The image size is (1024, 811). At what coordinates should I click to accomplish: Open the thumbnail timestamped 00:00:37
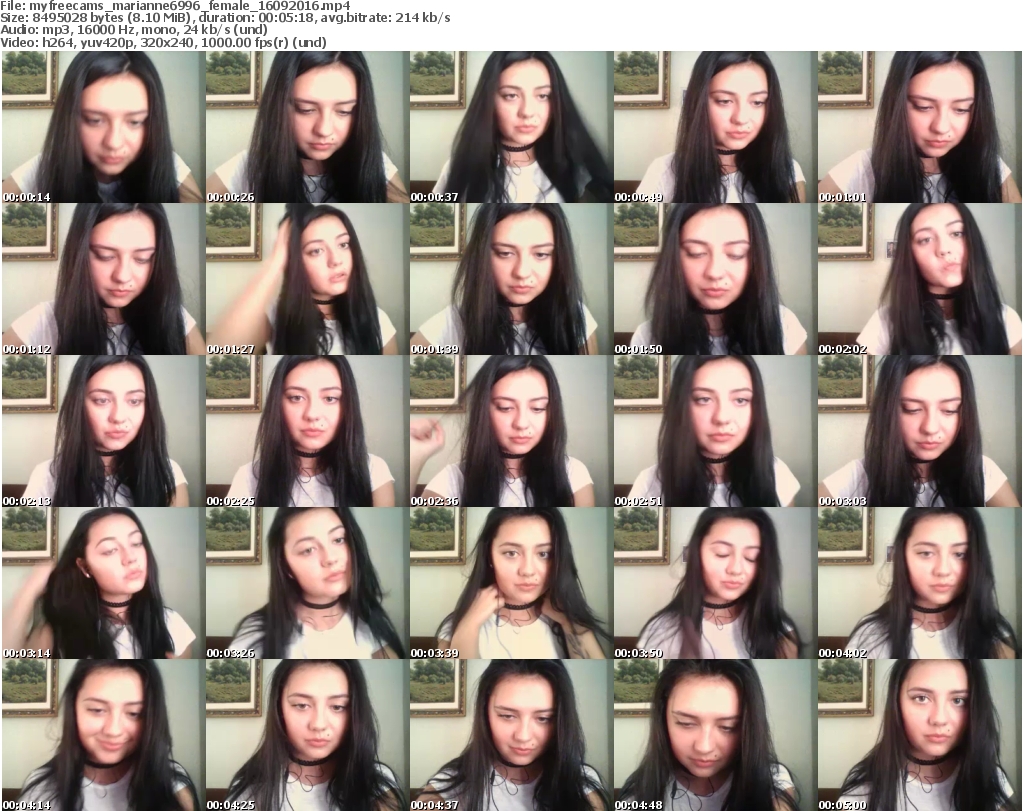click(x=511, y=127)
